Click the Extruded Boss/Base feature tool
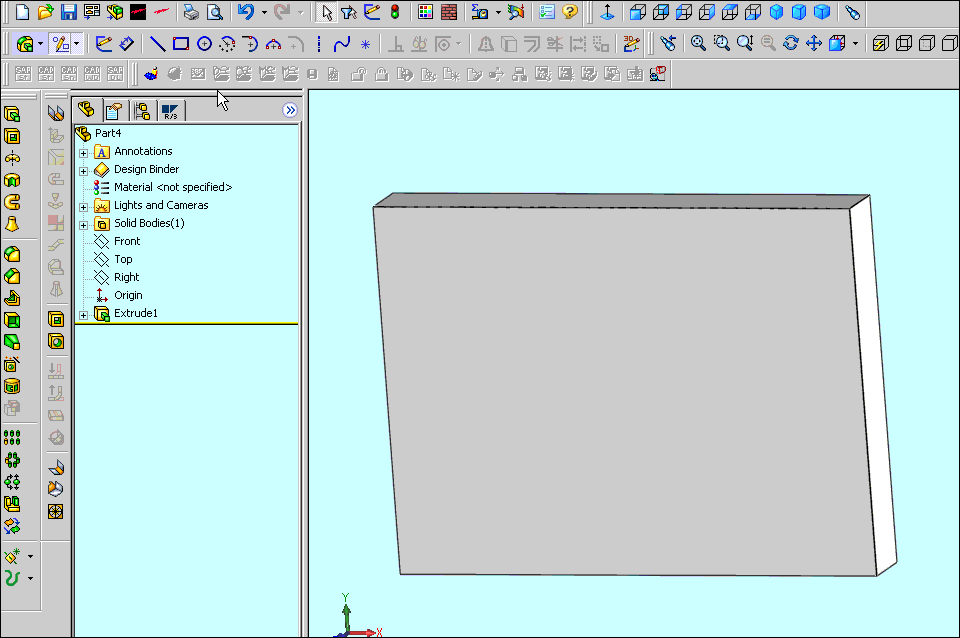The height and width of the screenshot is (638, 960). 12,114
